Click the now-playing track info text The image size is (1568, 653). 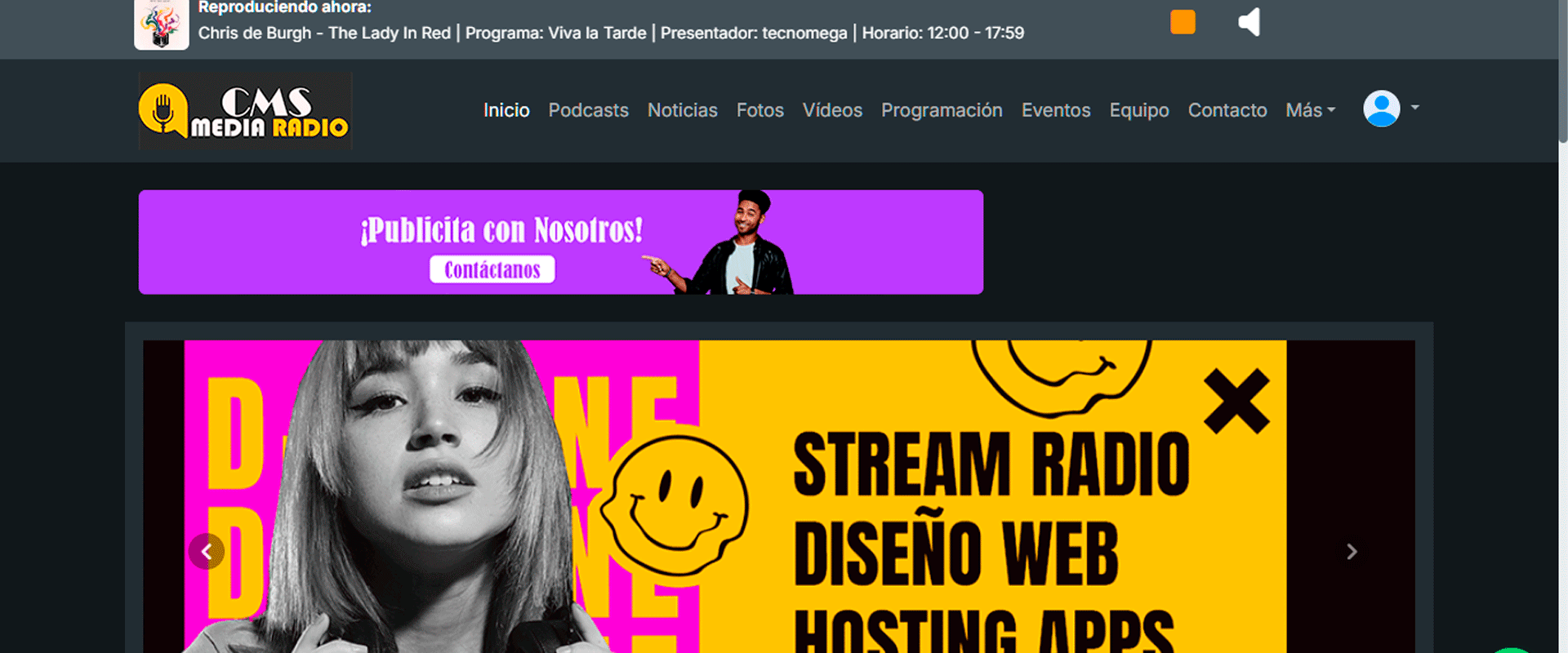coord(611,33)
